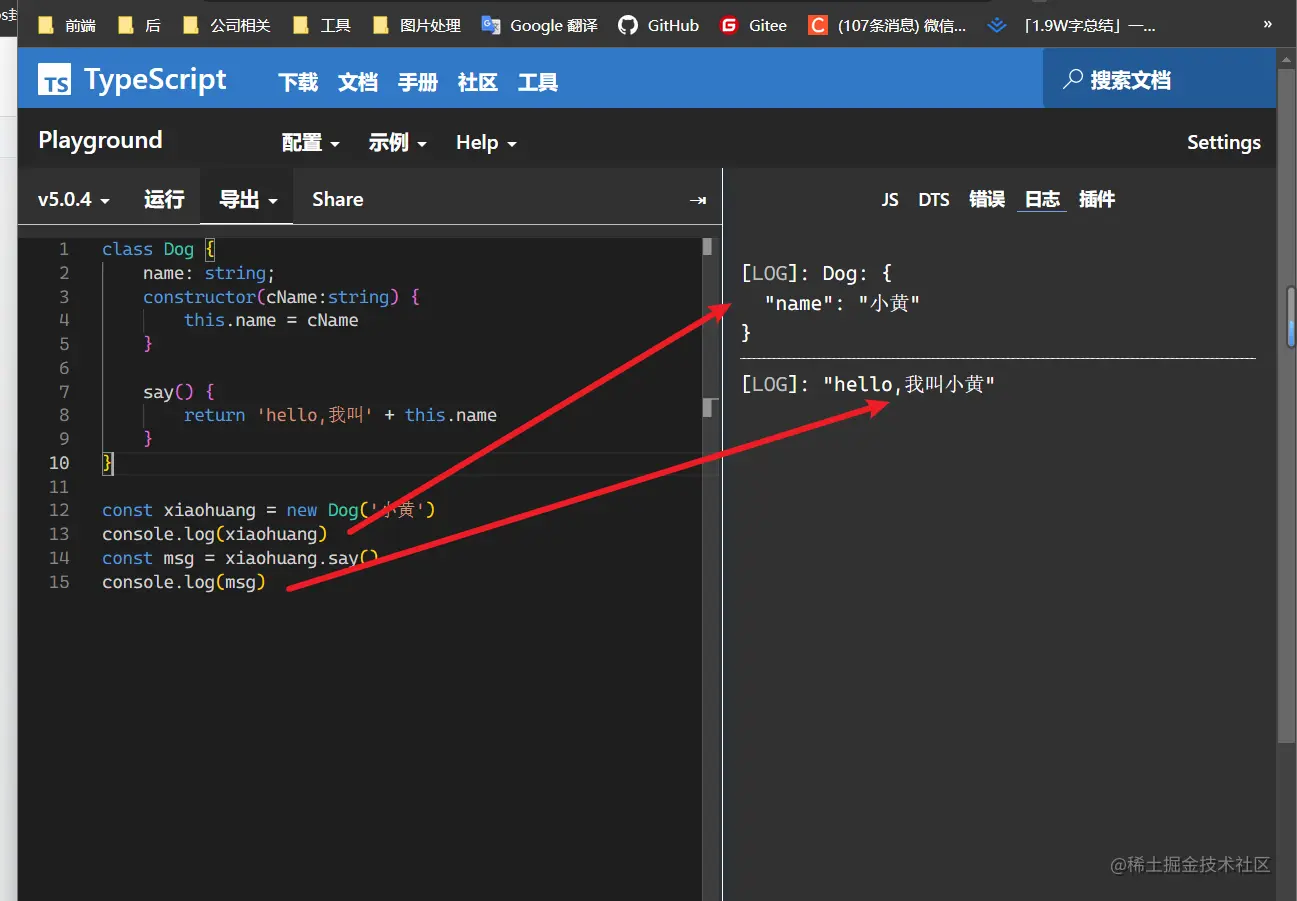Expand the 导出 export dropdown

[x=248, y=199]
